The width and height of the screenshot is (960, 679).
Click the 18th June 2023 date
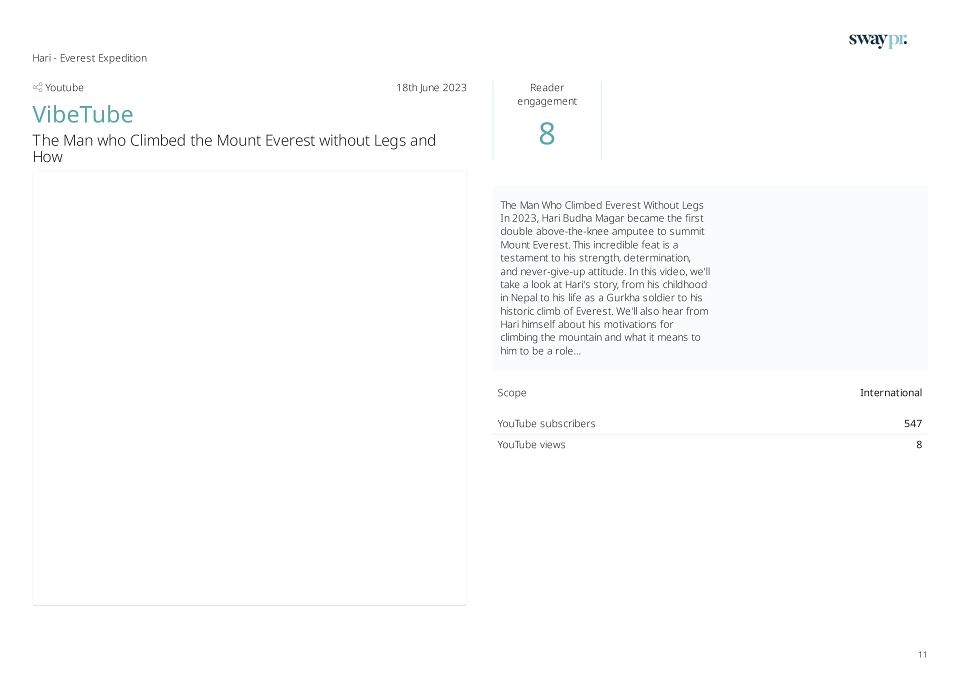[431, 88]
